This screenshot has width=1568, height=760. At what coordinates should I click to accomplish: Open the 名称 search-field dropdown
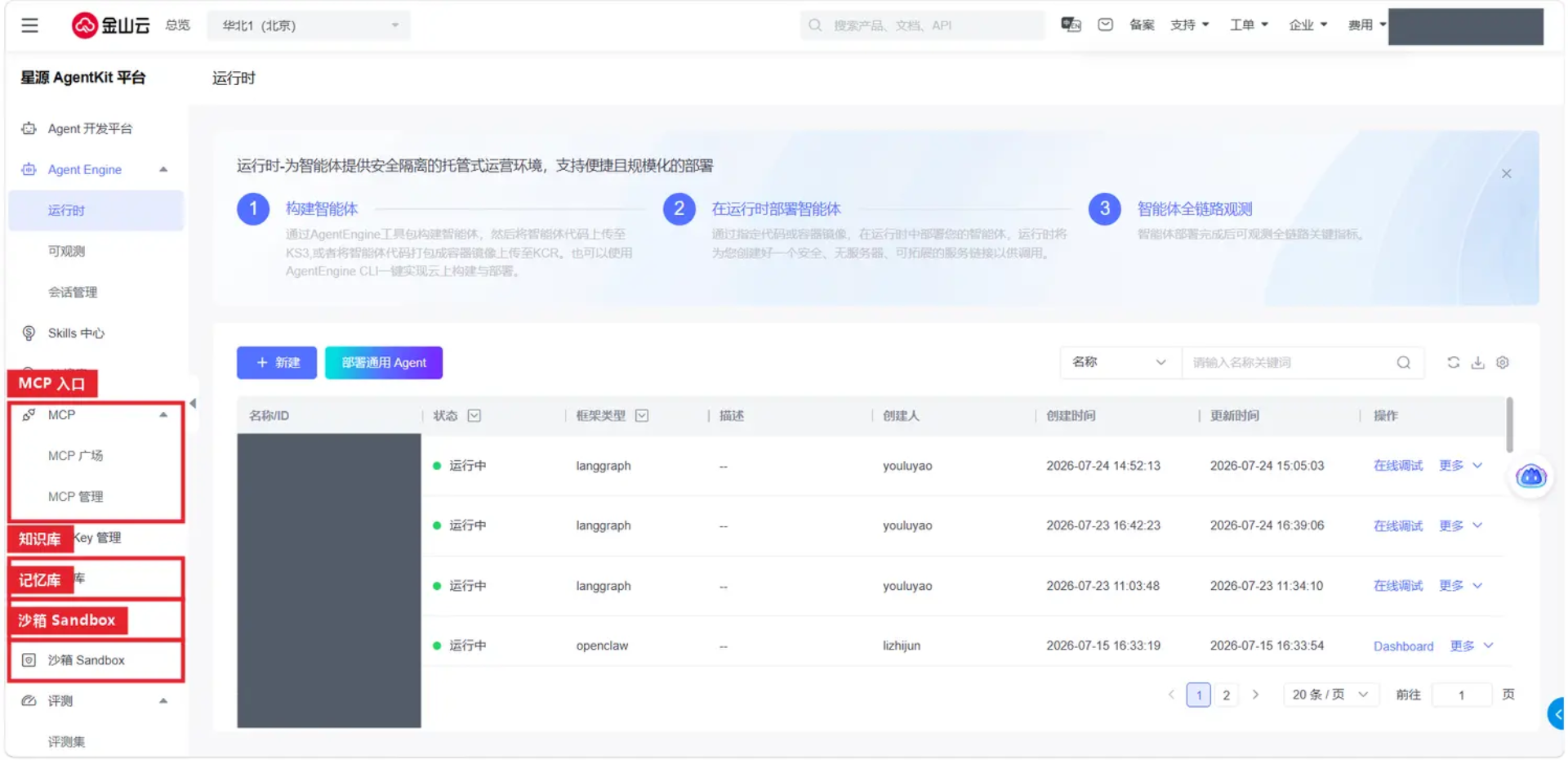pyautogui.click(x=1120, y=362)
